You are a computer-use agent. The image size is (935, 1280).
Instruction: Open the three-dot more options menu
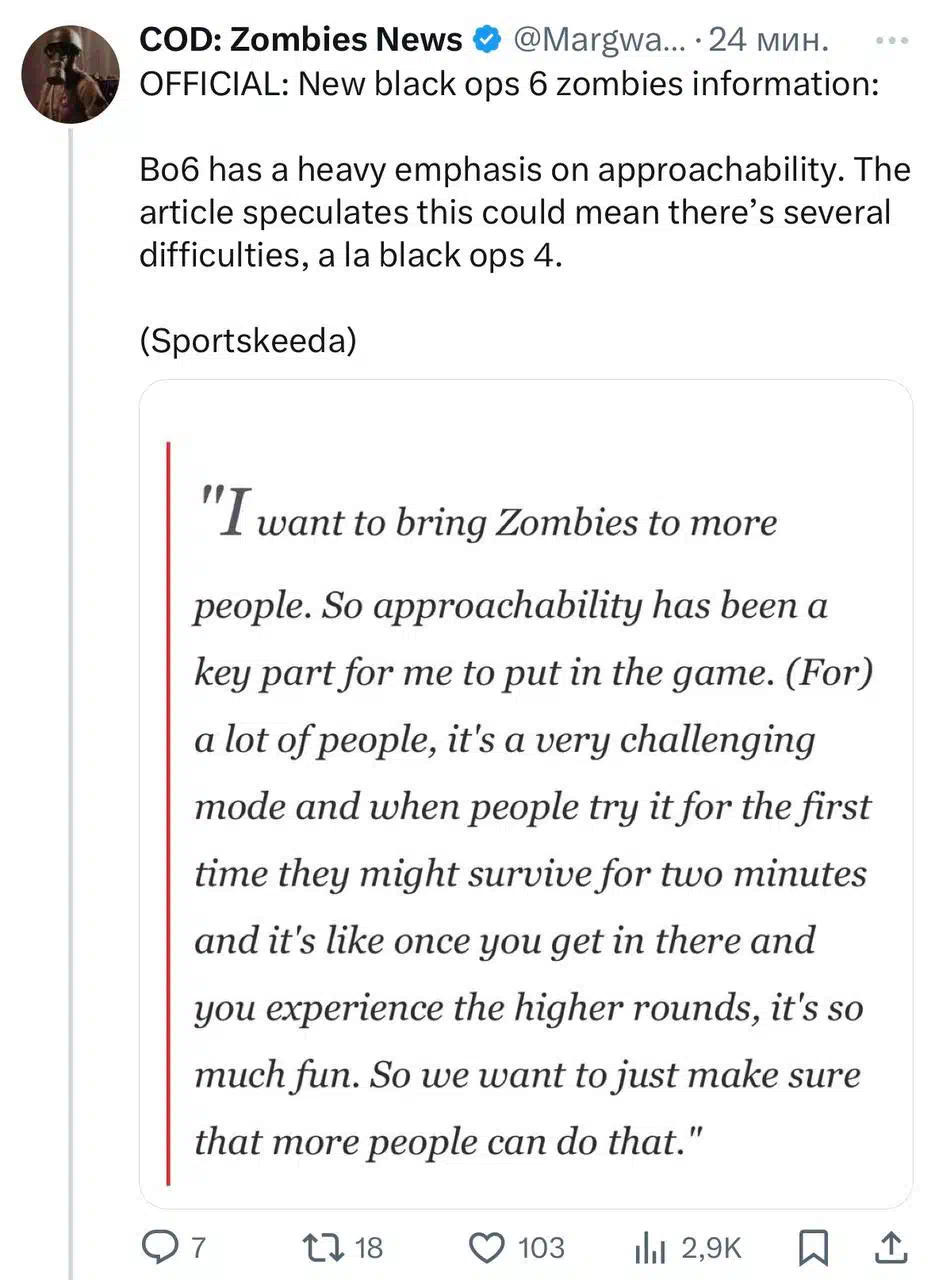coord(891,41)
